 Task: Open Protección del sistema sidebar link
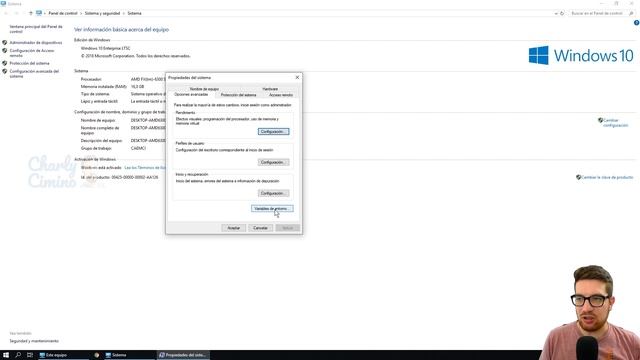[29, 63]
